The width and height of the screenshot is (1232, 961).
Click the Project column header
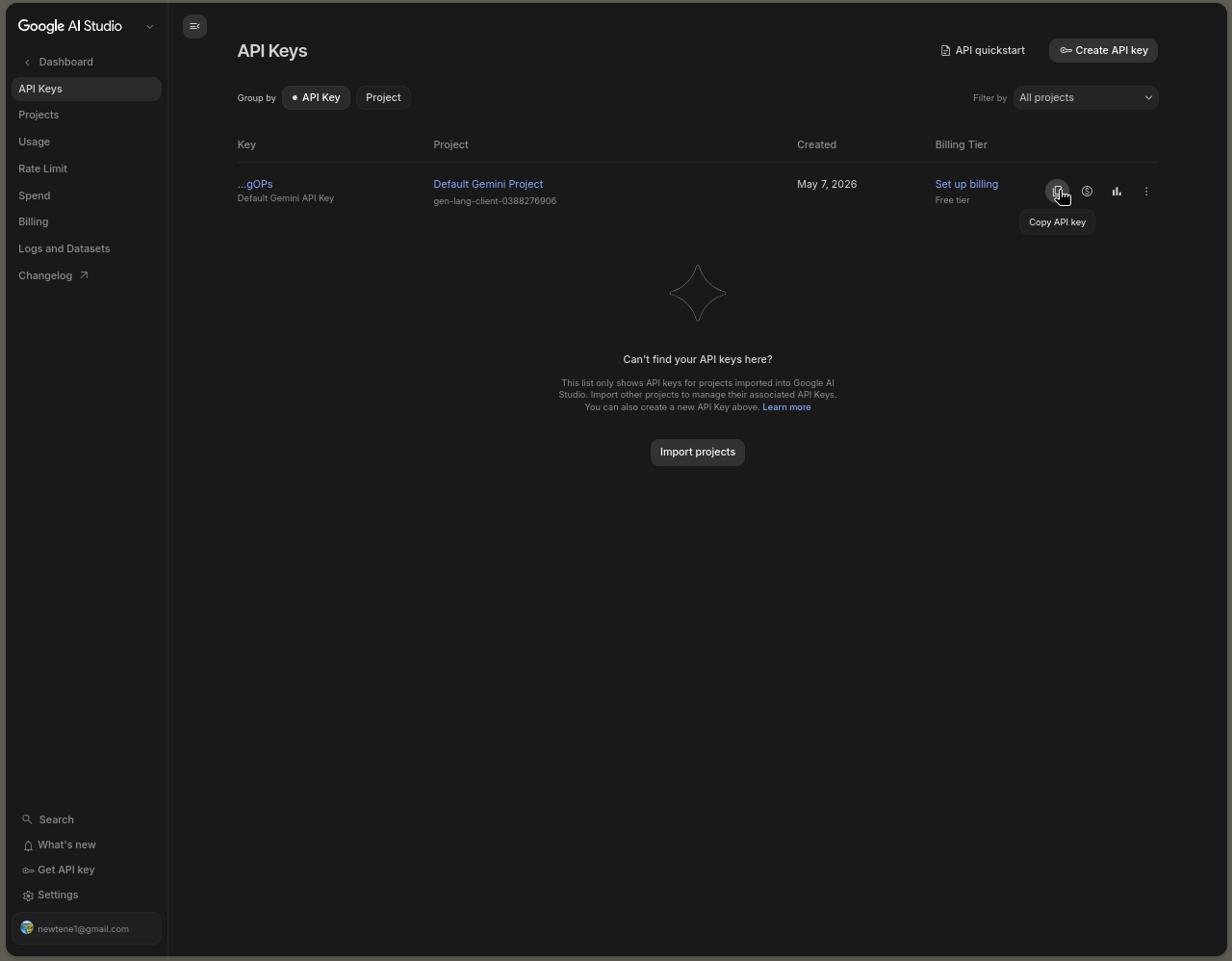tap(450, 144)
